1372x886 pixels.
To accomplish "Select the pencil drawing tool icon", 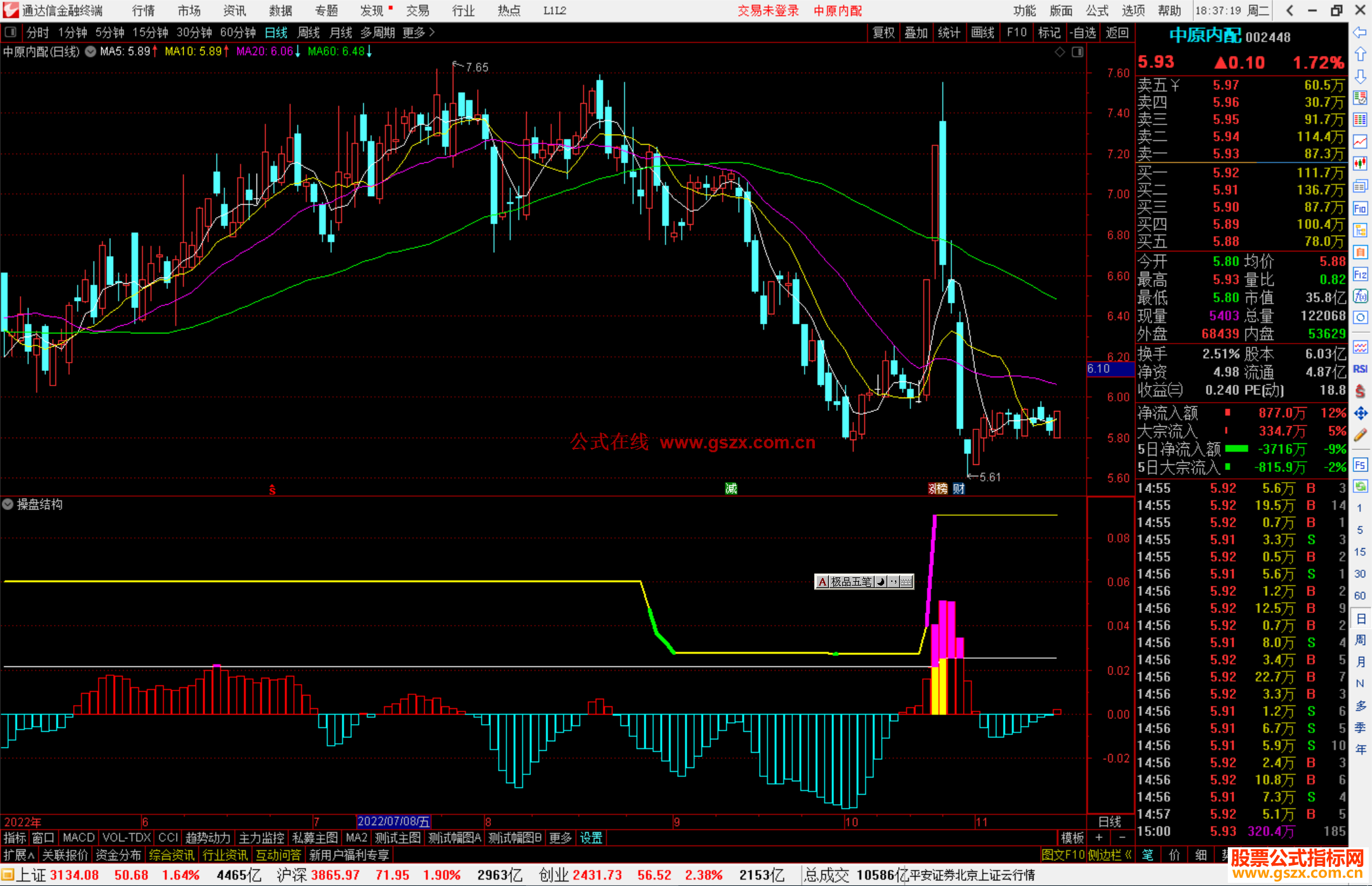I will tap(1360, 435).
